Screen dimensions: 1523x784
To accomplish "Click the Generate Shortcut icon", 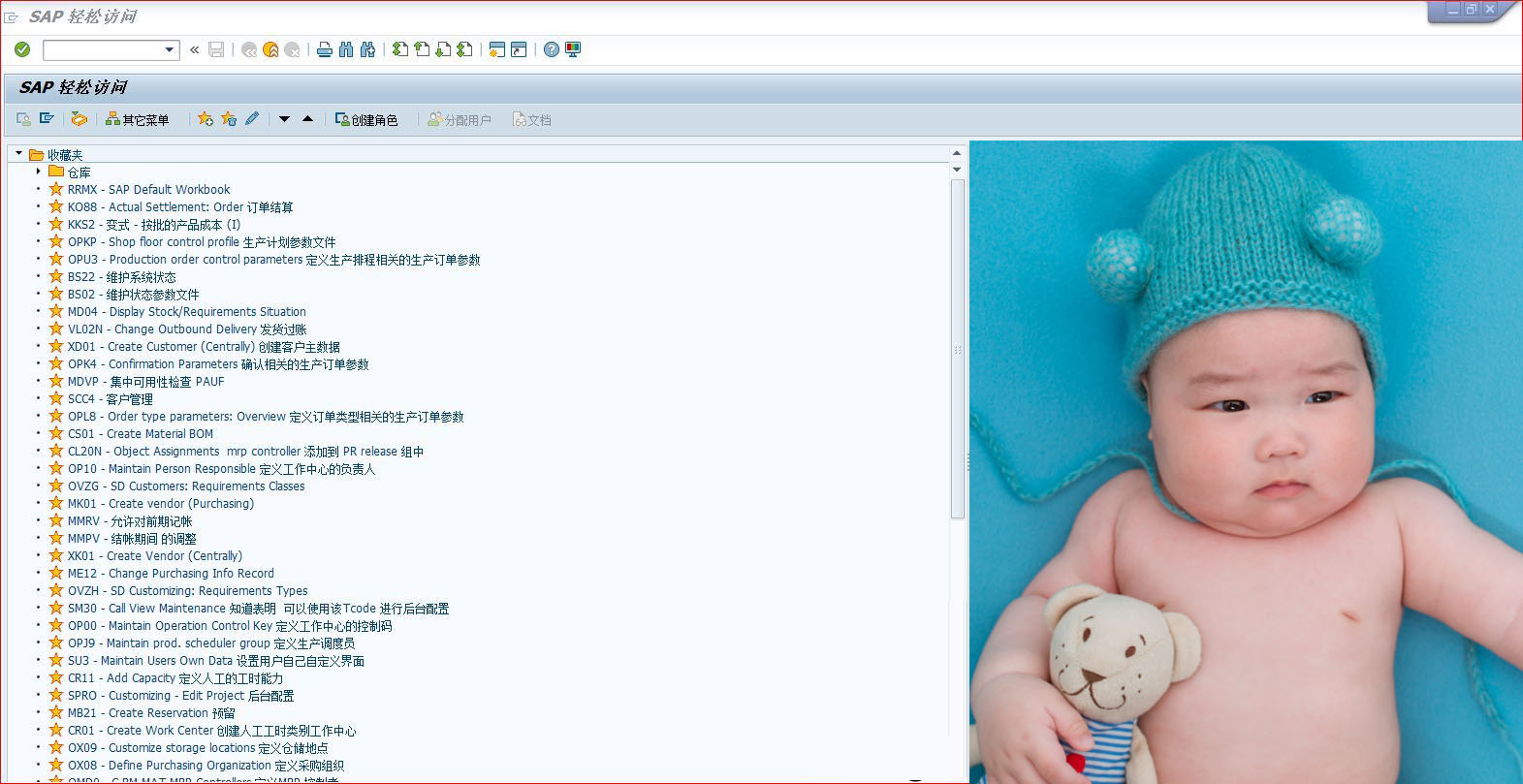I will (519, 49).
